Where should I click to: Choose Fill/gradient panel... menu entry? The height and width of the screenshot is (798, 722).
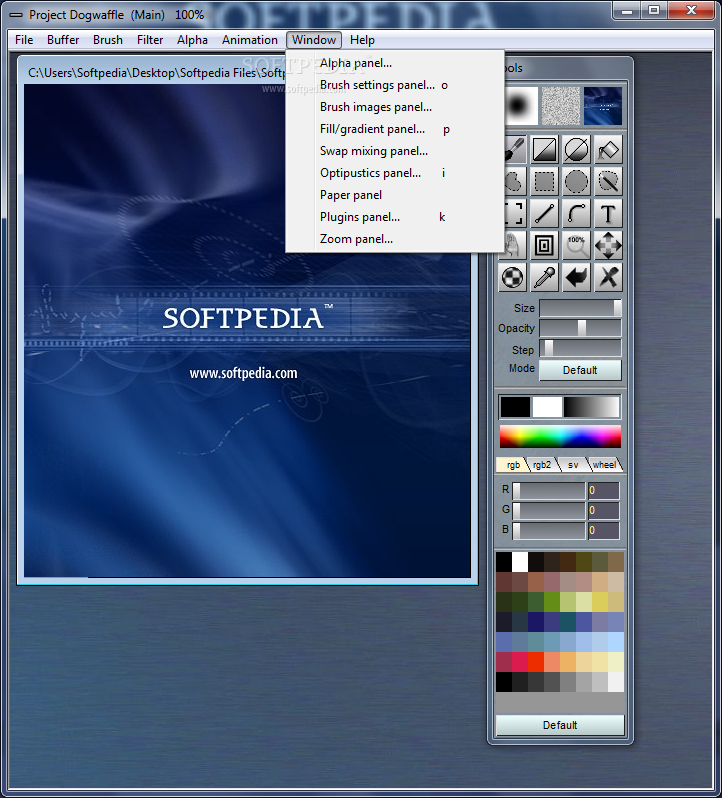pos(395,129)
